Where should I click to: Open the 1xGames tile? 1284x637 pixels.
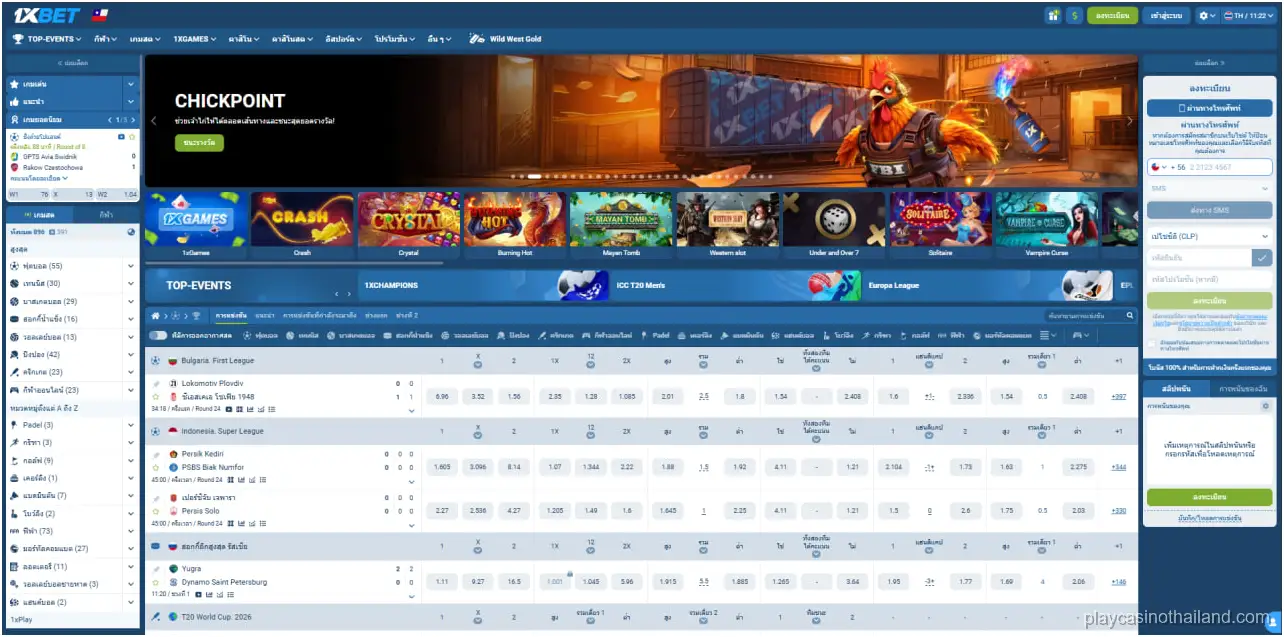195,225
